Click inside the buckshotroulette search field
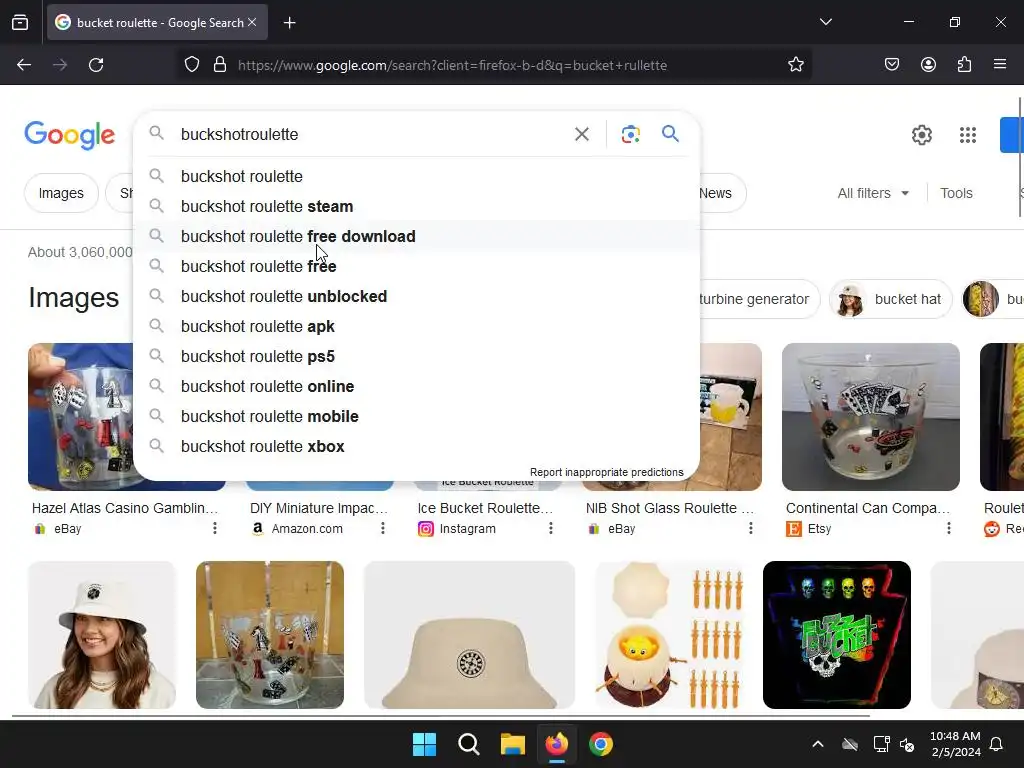This screenshot has width=1024, height=768. tap(372, 134)
